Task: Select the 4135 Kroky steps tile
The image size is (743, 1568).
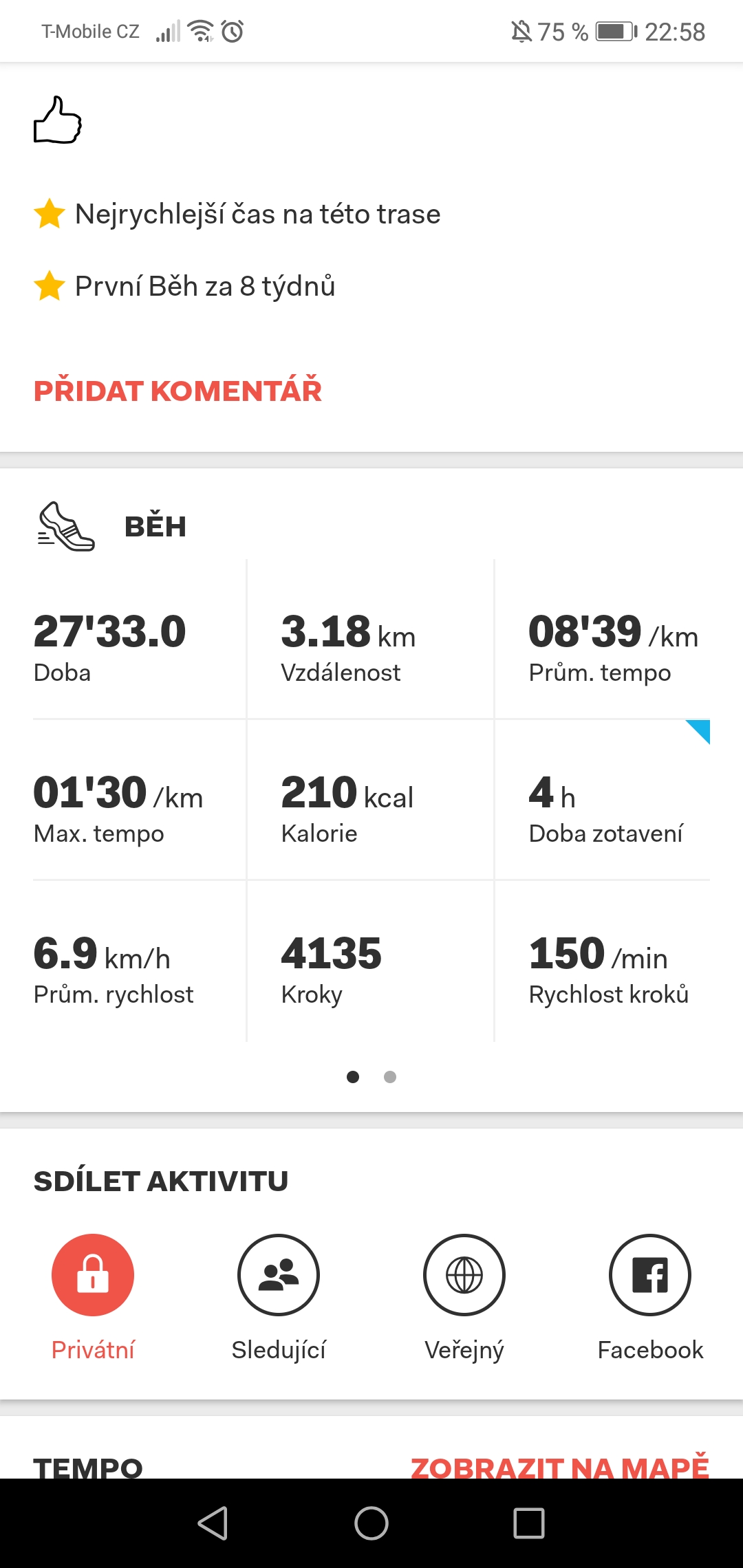Action: point(370,961)
